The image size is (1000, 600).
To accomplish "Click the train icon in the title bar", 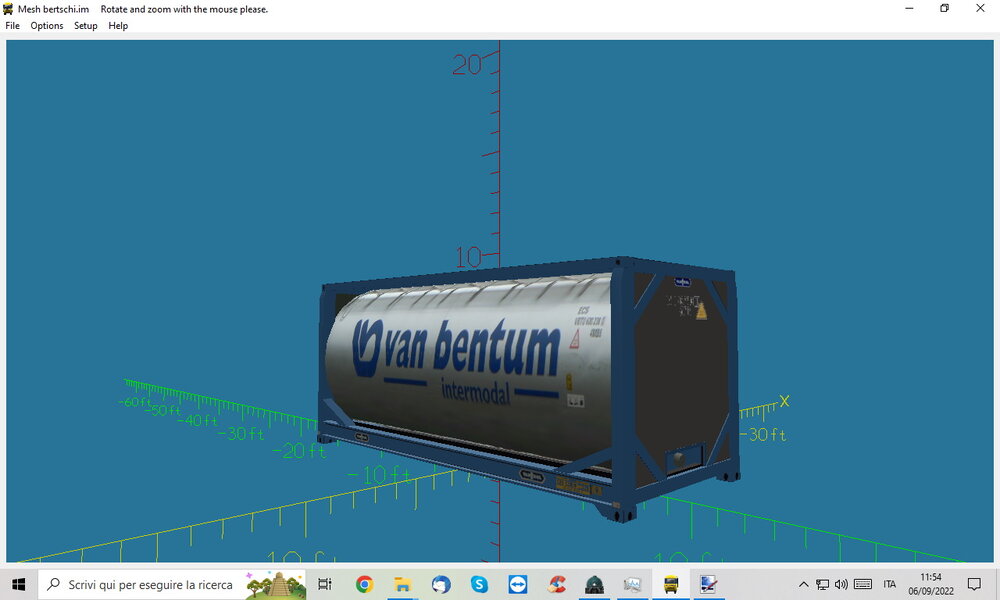I will [8, 9].
